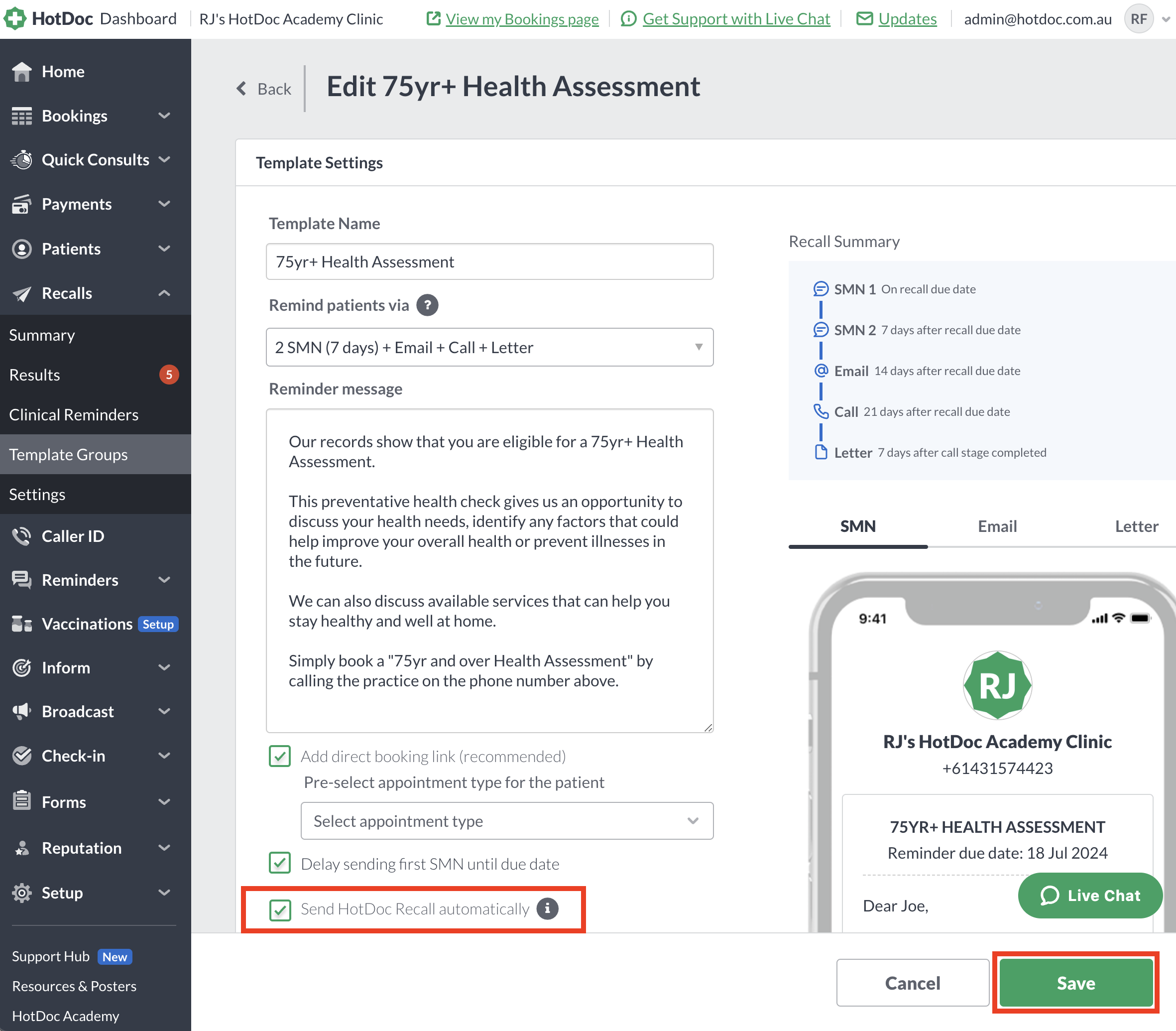Expand the Inform menu chevron
1176x1031 pixels.
tap(164, 667)
